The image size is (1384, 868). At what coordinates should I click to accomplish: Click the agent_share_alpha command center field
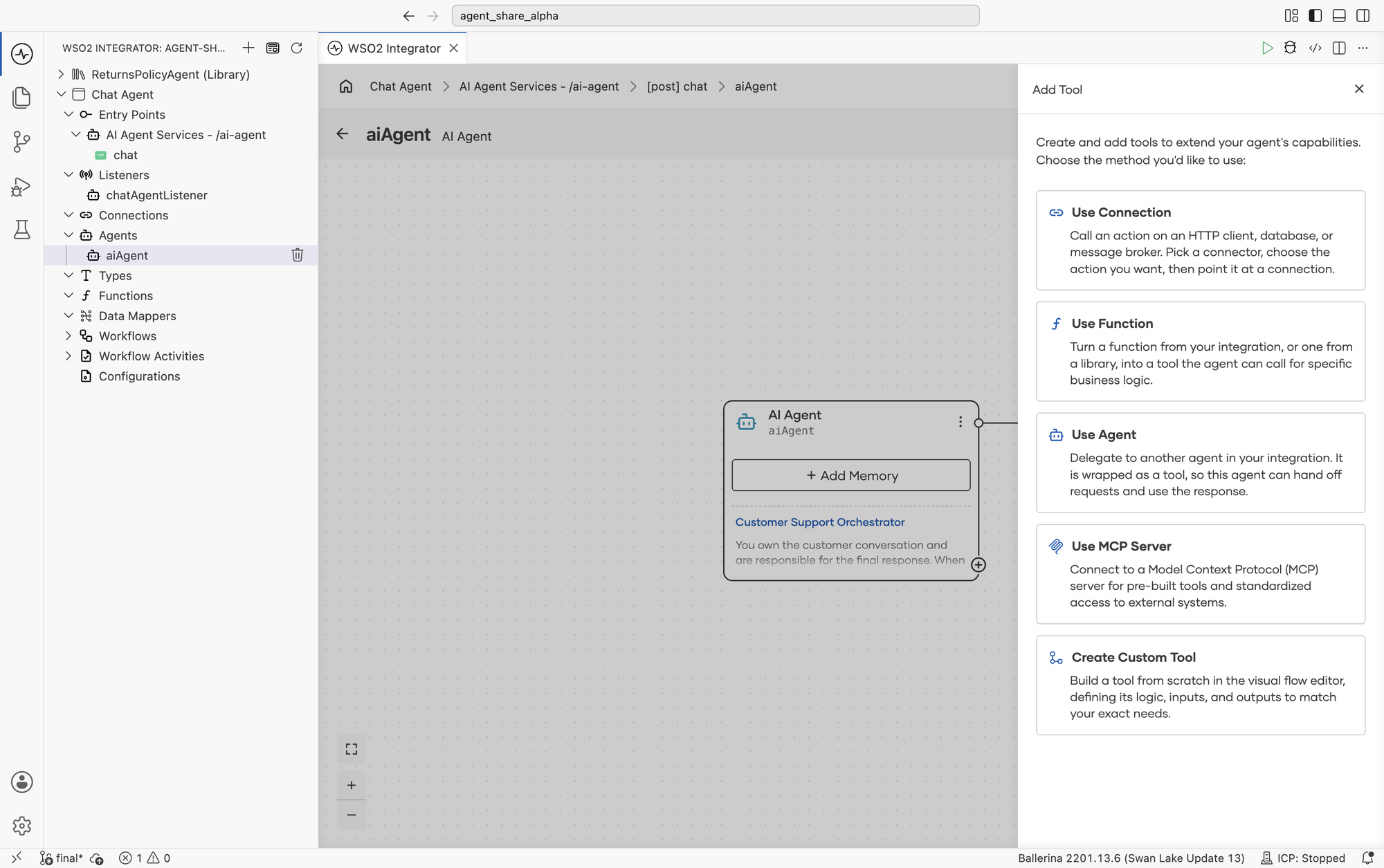coord(716,15)
